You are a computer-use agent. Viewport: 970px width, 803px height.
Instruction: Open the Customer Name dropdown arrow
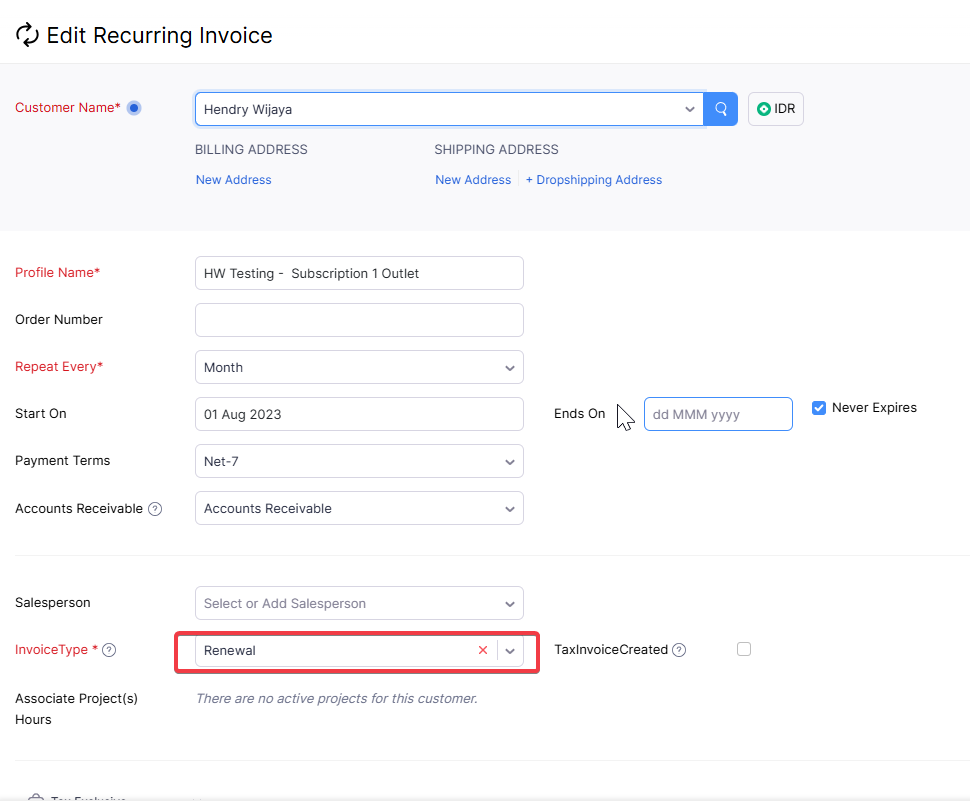tap(689, 110)
